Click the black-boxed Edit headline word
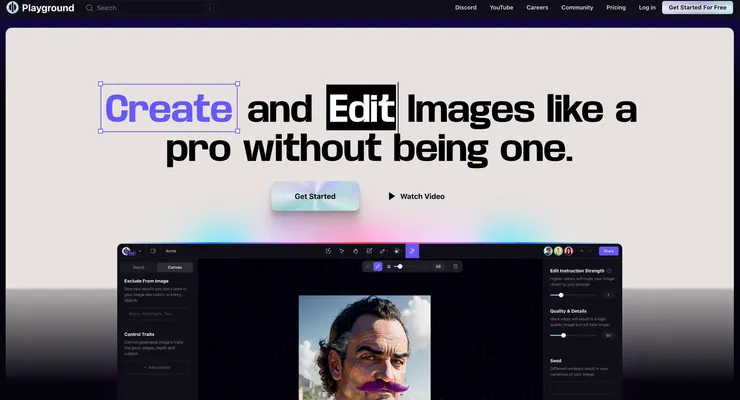740x400 pixels. 361,108
